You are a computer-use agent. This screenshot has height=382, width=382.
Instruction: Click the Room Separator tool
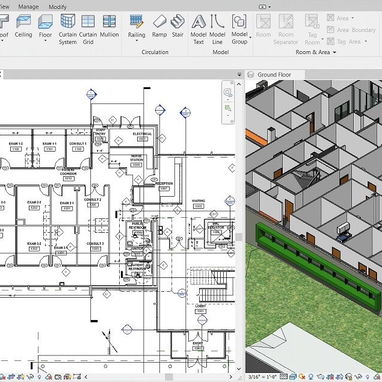click(286, 29)
